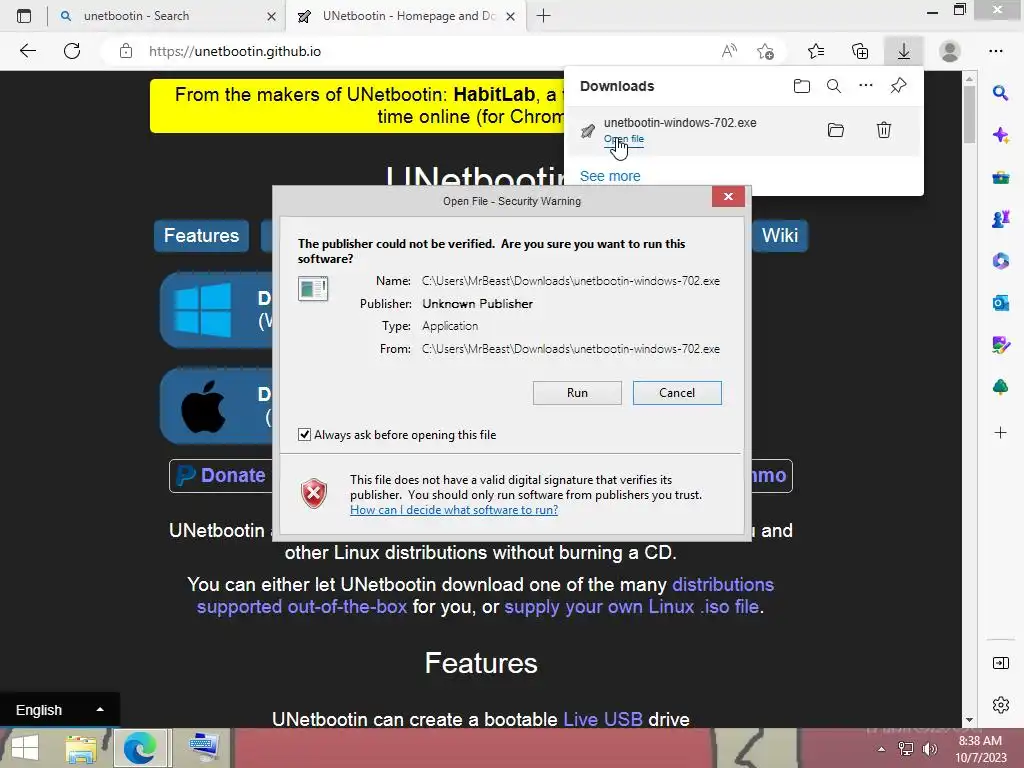Pin the Downloads panel
Image resolution: width=1024 pixels, height=768 pixels.
click(x=899, y=86)
